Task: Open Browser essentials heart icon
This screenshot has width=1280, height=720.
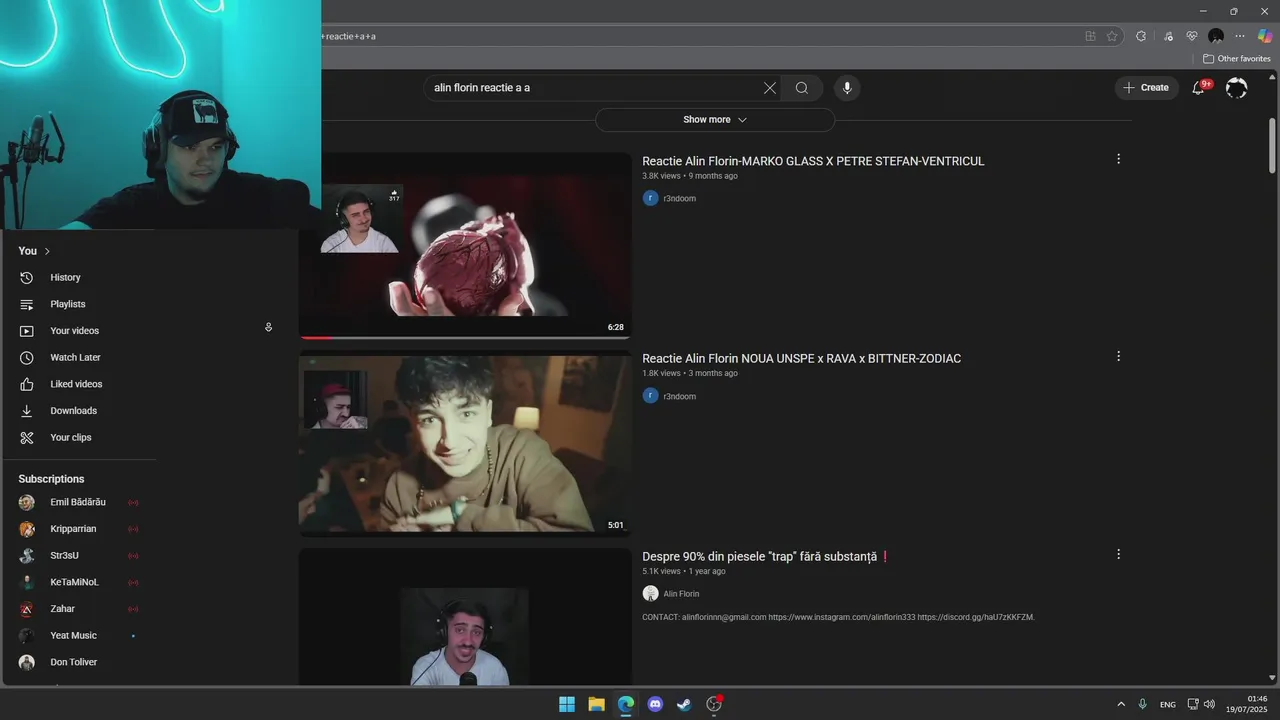Action: [x=1192, y=36]
